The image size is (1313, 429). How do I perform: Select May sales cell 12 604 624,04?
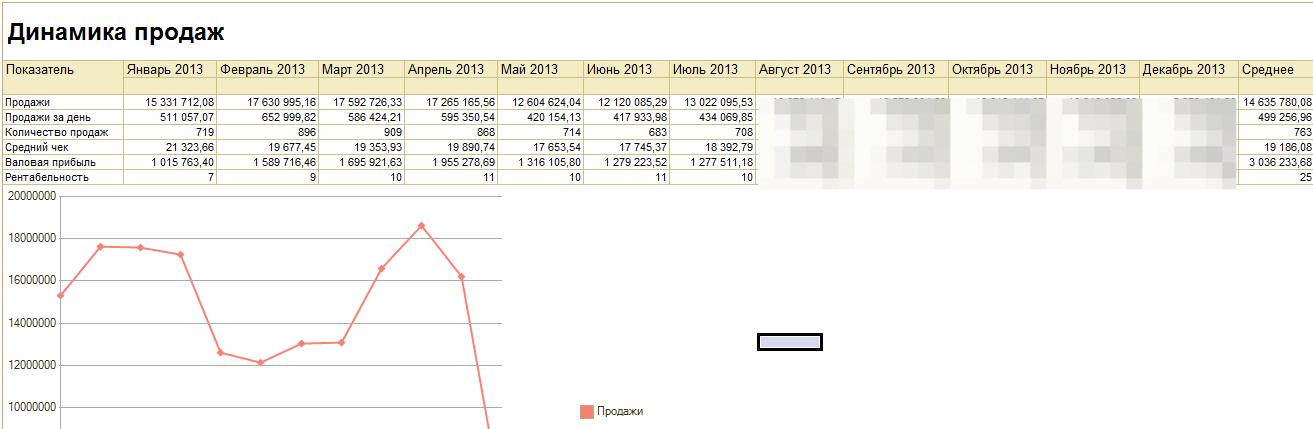click(540, 102)
